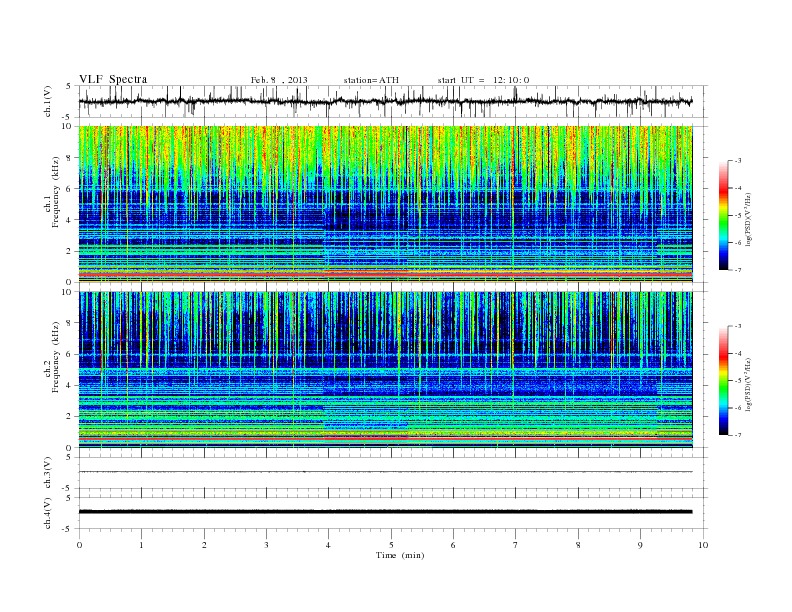Click the thin ch.3 voltage trace
The width and height of the screenshot is (792, 612).
pos(385,472)
